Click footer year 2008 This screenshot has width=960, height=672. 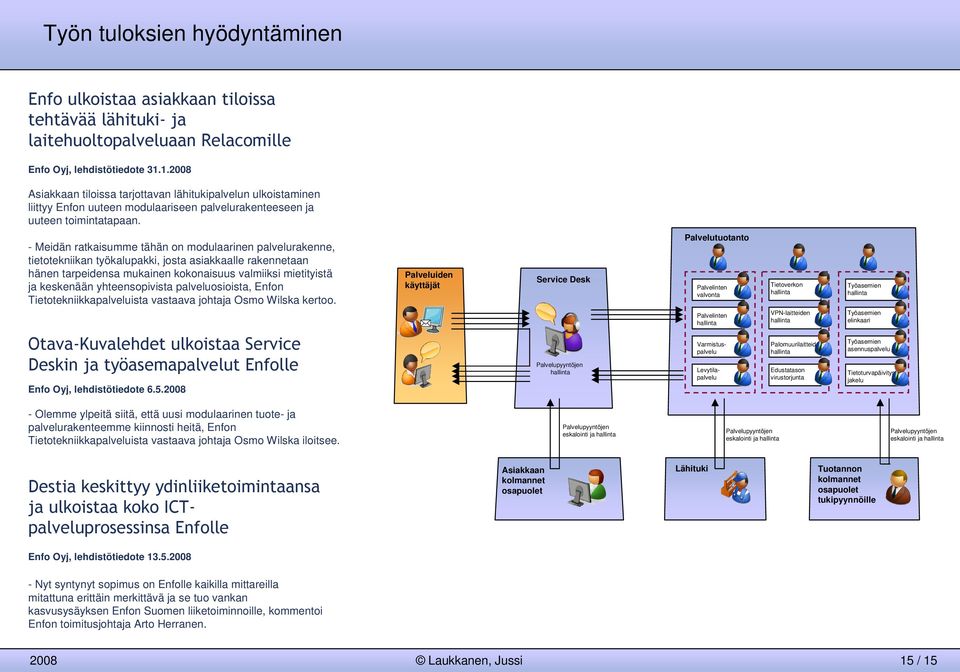(x=43, y=660)
